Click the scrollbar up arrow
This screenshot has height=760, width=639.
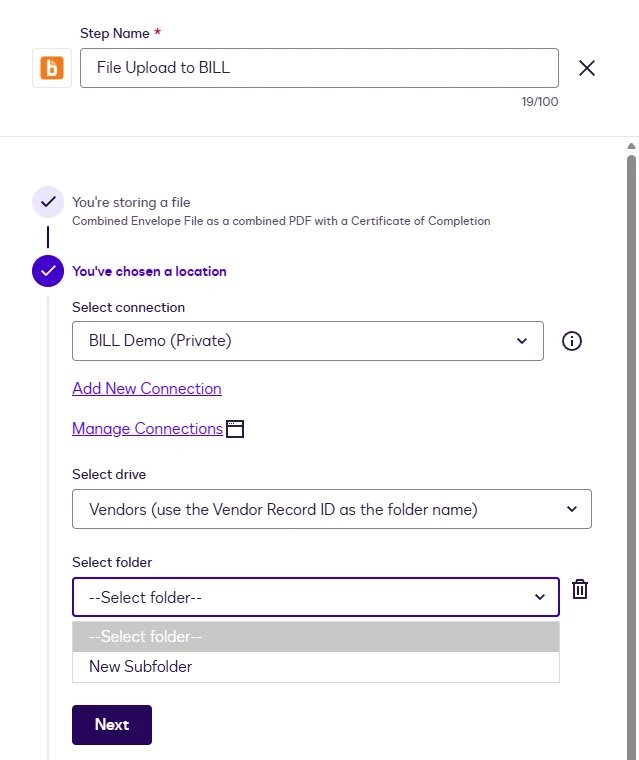coord(631,146)
